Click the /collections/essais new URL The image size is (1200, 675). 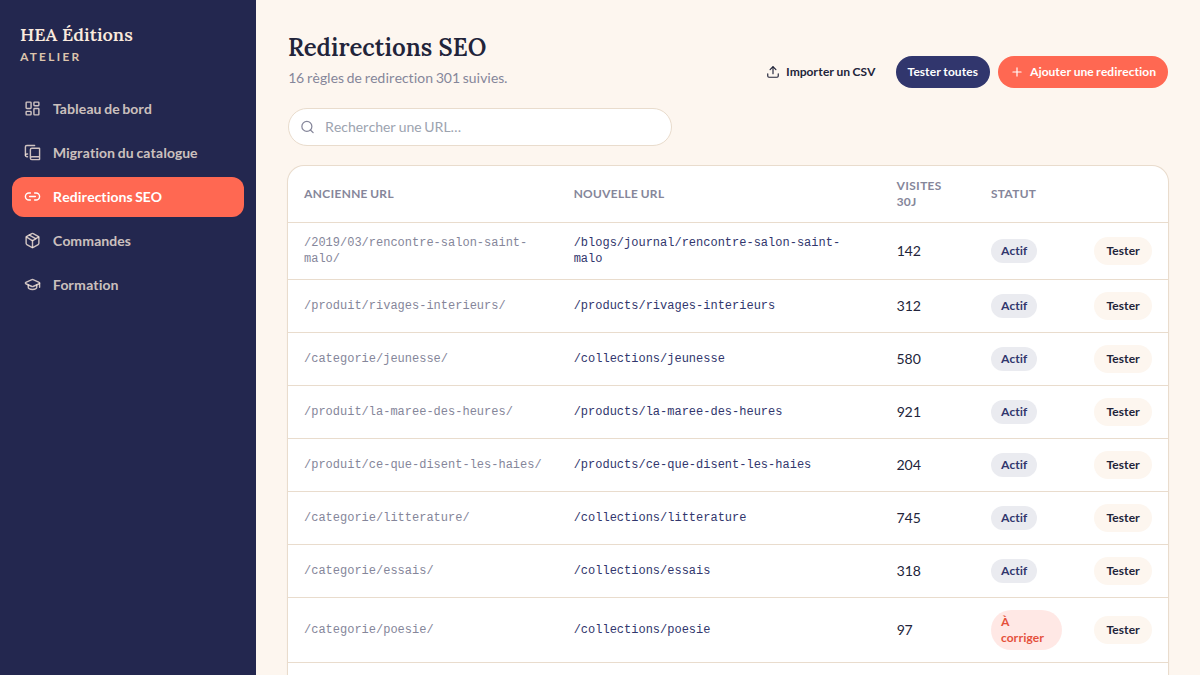[x=642, y=570]
